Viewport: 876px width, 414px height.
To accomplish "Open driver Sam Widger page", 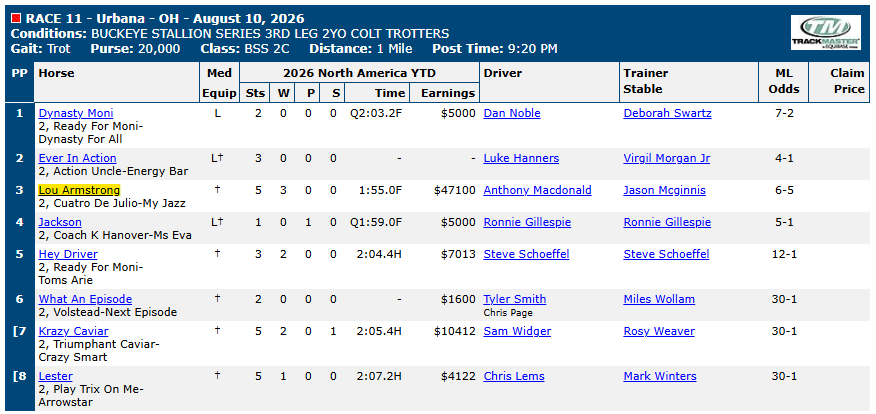I will (x=517, y=331).
